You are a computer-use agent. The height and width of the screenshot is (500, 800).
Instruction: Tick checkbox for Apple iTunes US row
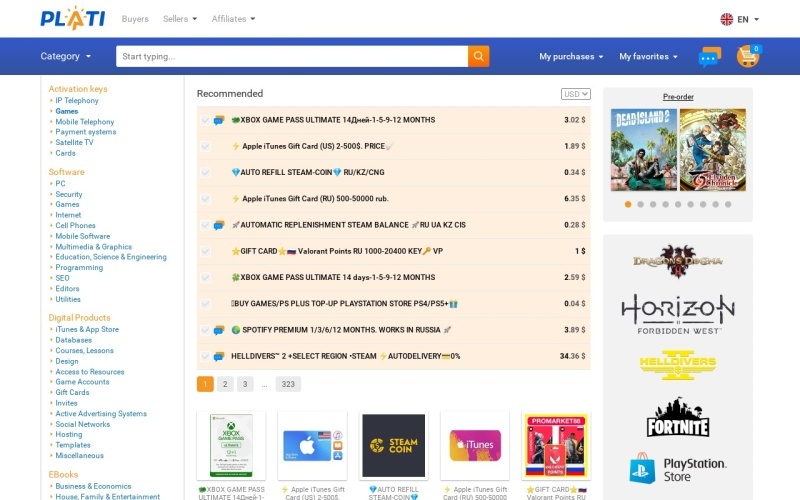pyautogui.click(x=205, y=146)
